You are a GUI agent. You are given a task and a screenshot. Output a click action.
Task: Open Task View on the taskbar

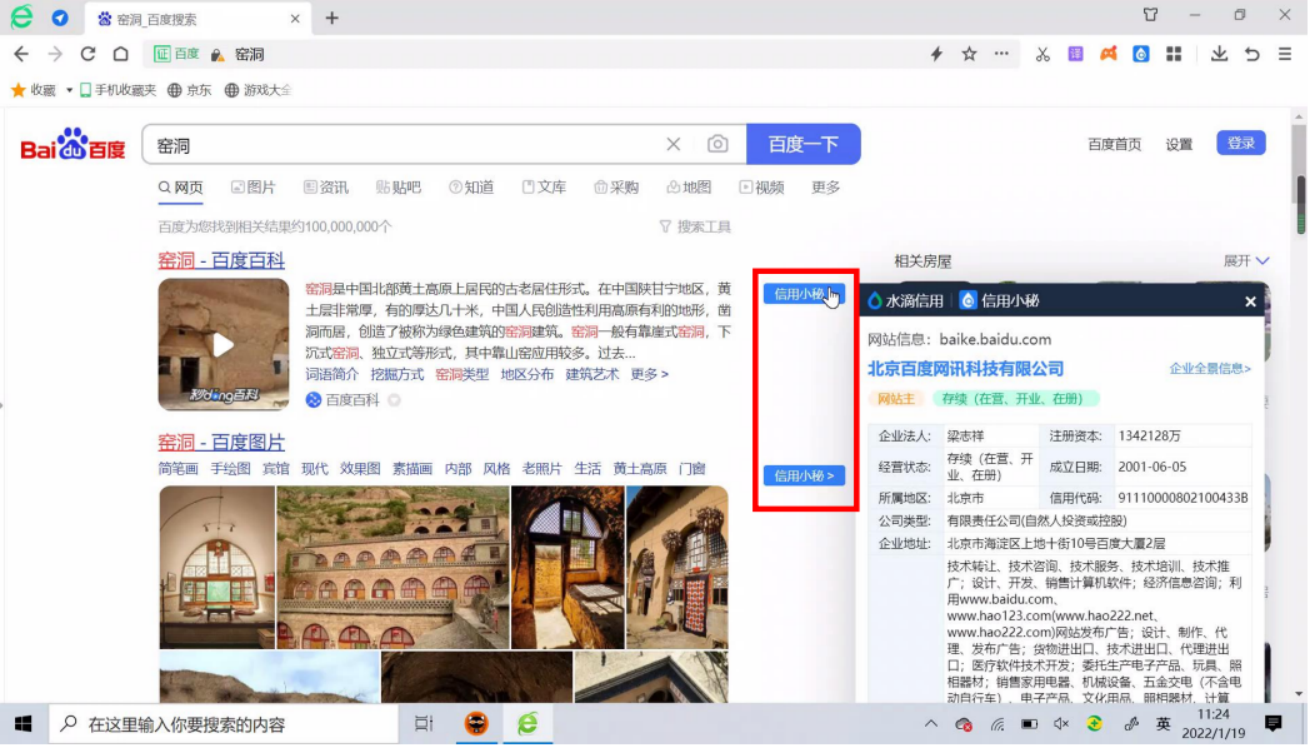424,724
